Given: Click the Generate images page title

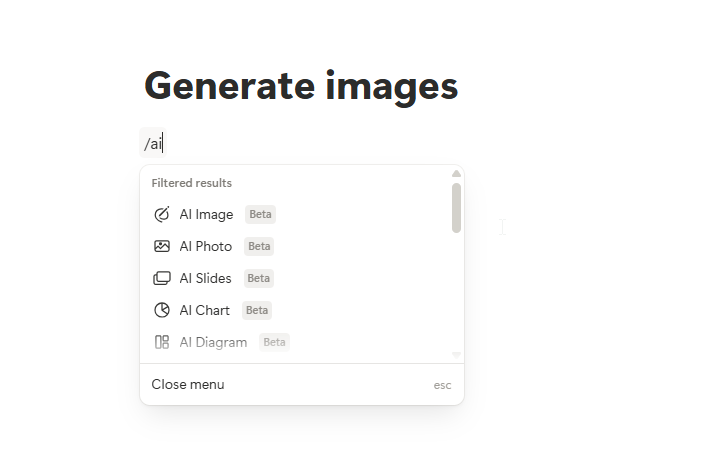Looking at the screenshot, I should 301,86.
